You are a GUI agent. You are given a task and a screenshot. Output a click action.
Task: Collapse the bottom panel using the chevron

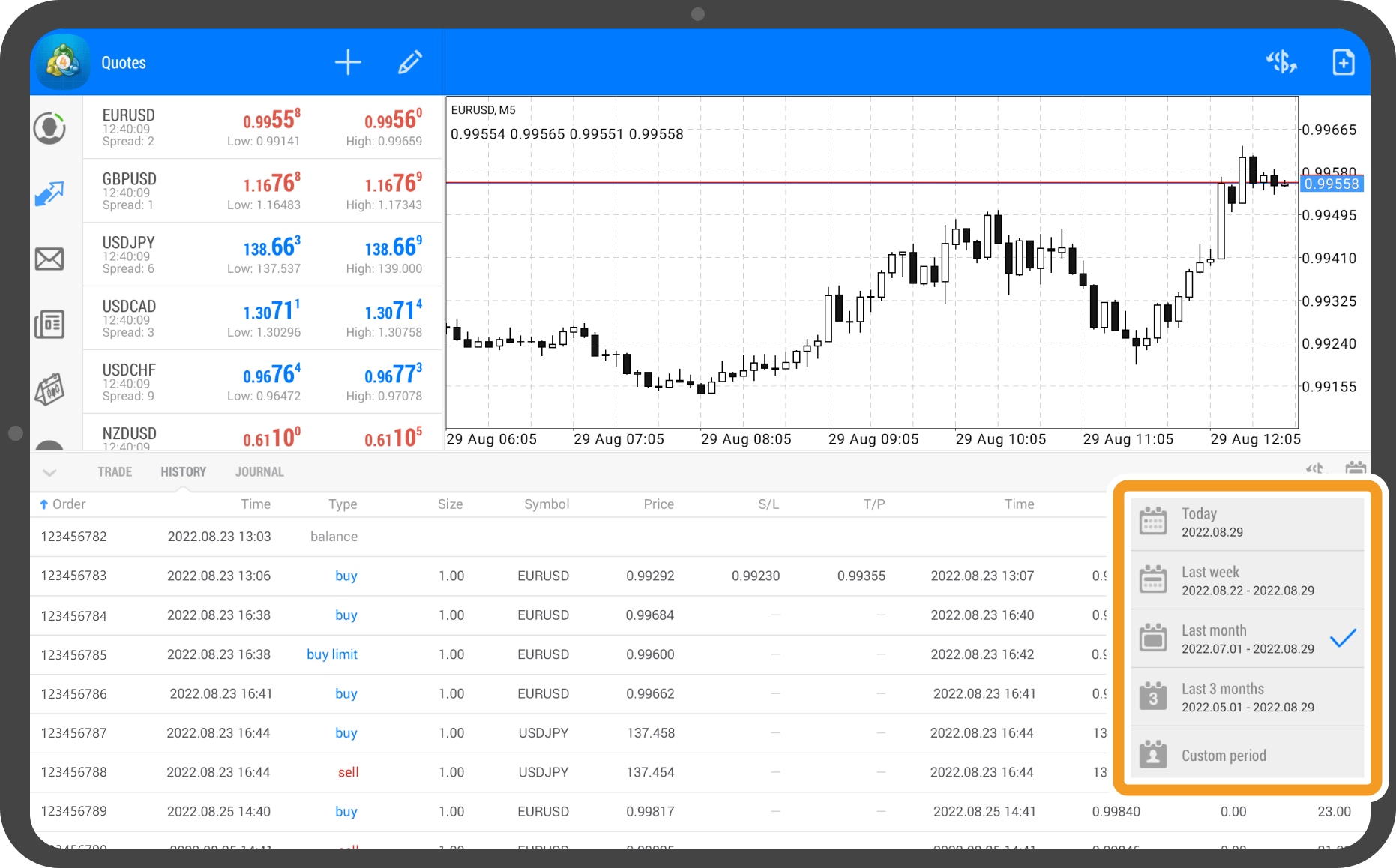(49, 472)
